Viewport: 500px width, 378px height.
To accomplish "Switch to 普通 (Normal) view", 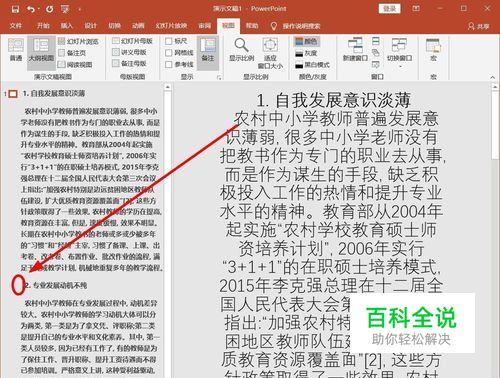I will pos(16,50).
